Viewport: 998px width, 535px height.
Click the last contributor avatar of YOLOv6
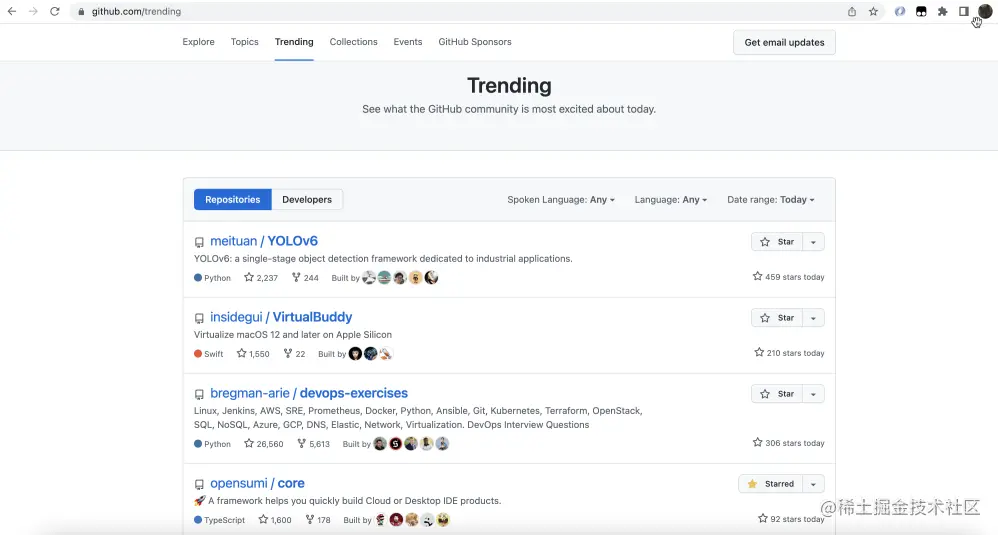click(x=431, y=277)
